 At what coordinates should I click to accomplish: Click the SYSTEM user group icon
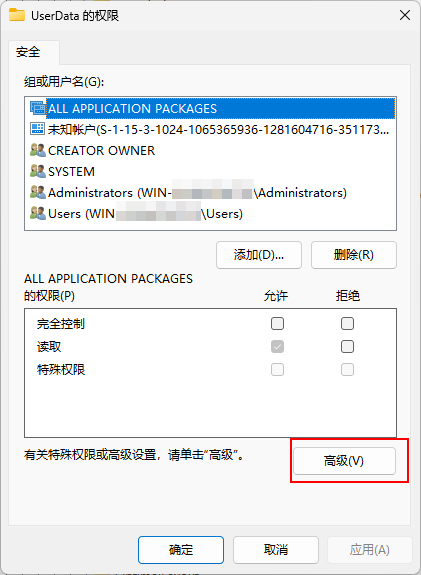tap(38, 171)
